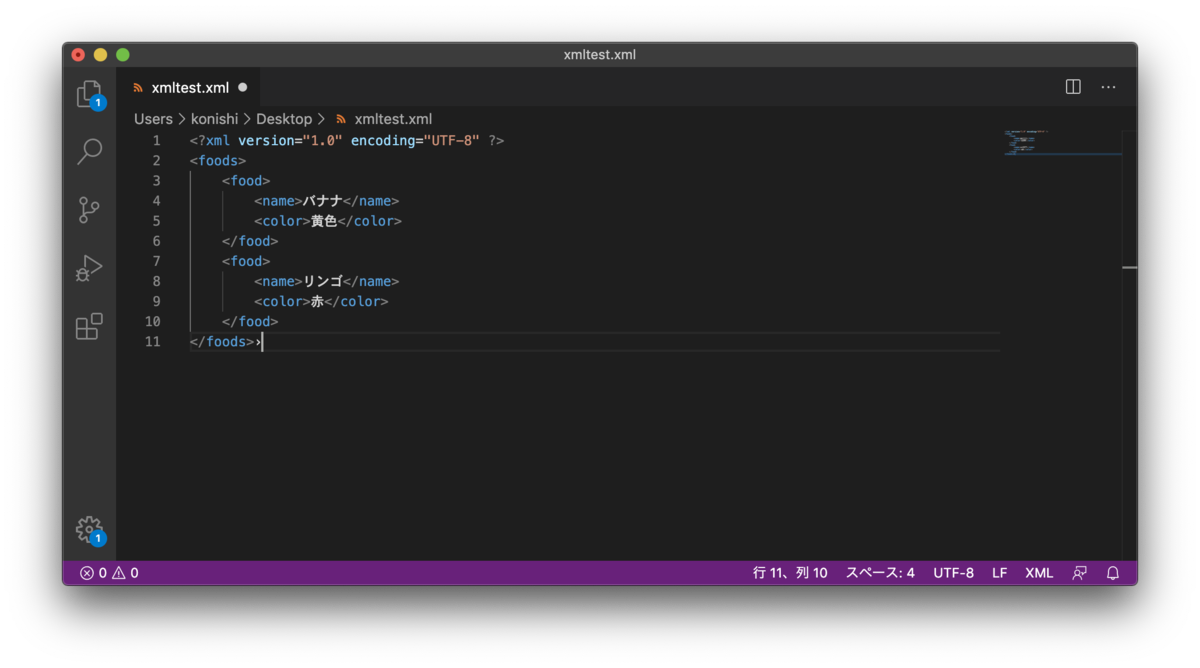Open the Desktop breadcrumb dropdown
Screen dimensions: 1200x668
click(x=285, y=118)
